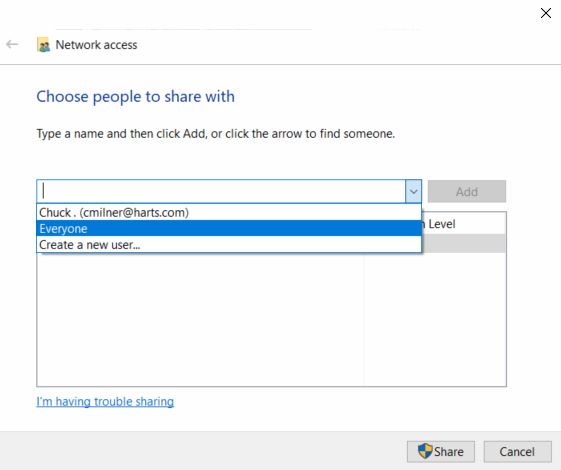The width and height of the screenshot is (561, 470).
Task: Cancel the sharing dialog
Action: point(517,451)
